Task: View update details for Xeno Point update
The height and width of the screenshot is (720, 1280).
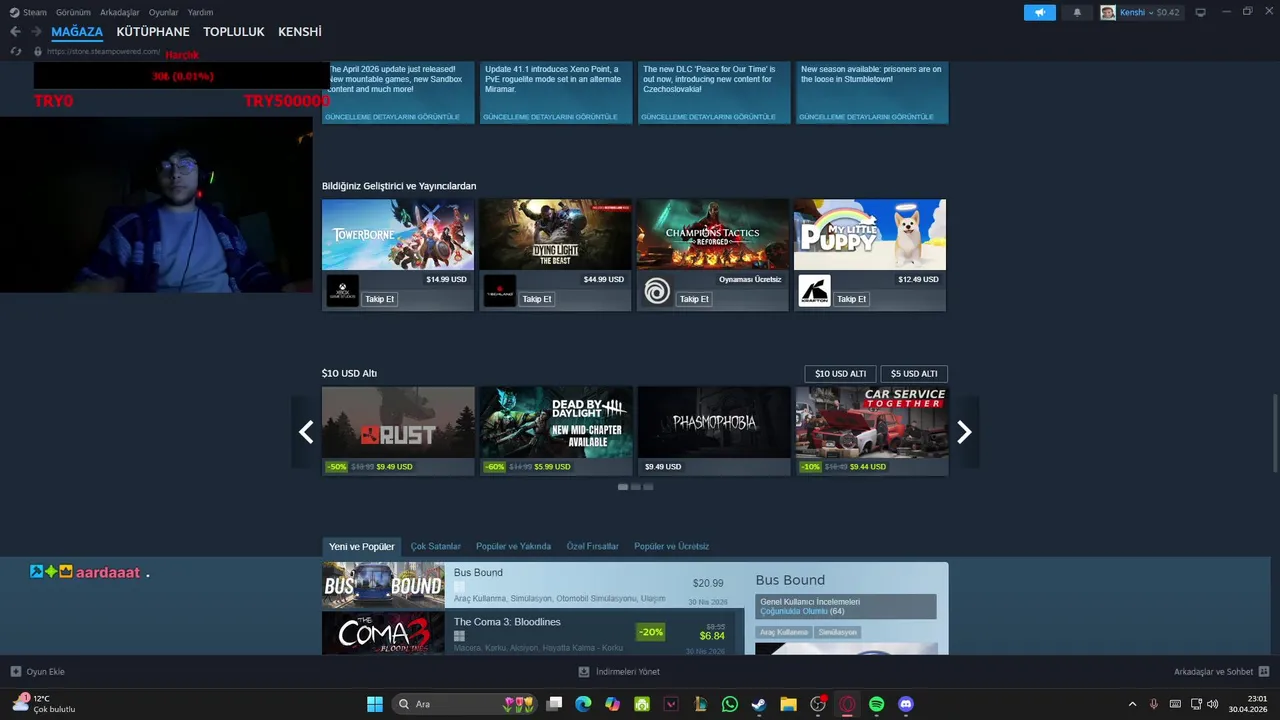Action: pyautogui.click(x=550, y=117)
